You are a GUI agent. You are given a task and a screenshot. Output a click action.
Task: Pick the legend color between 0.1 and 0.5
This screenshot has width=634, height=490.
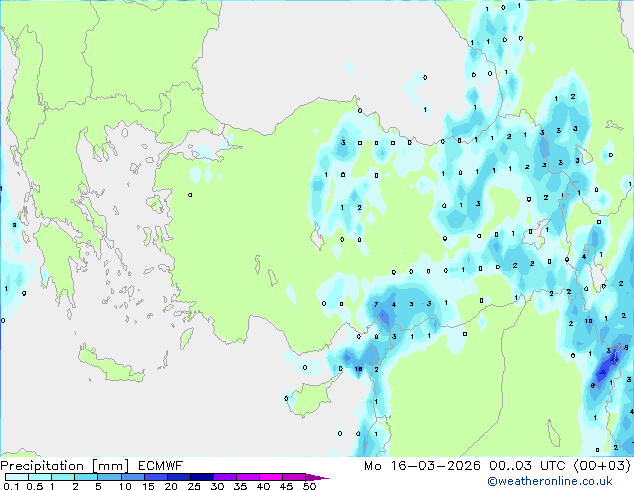point(17,477)
